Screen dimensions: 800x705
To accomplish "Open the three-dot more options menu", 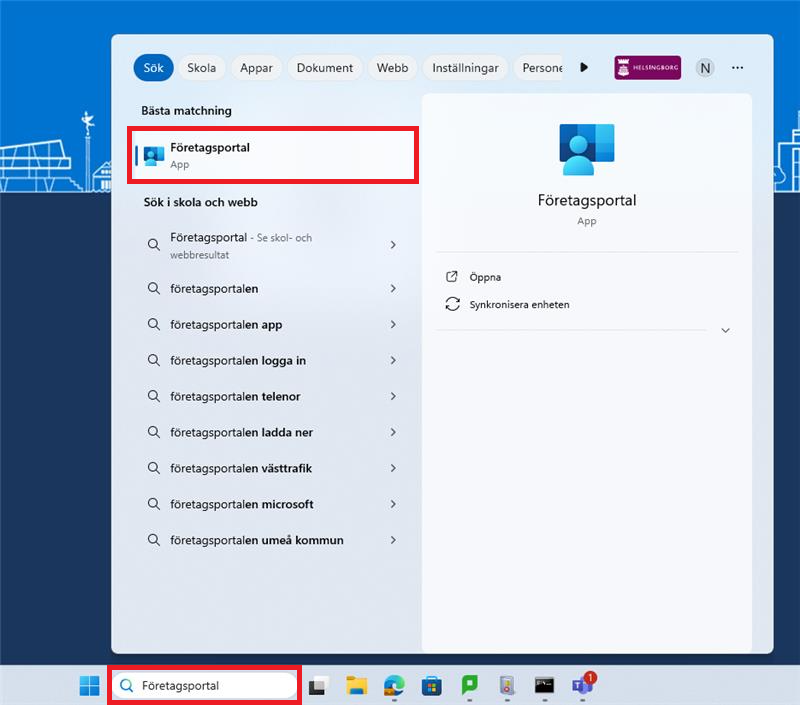I will [x=737, y=68].
